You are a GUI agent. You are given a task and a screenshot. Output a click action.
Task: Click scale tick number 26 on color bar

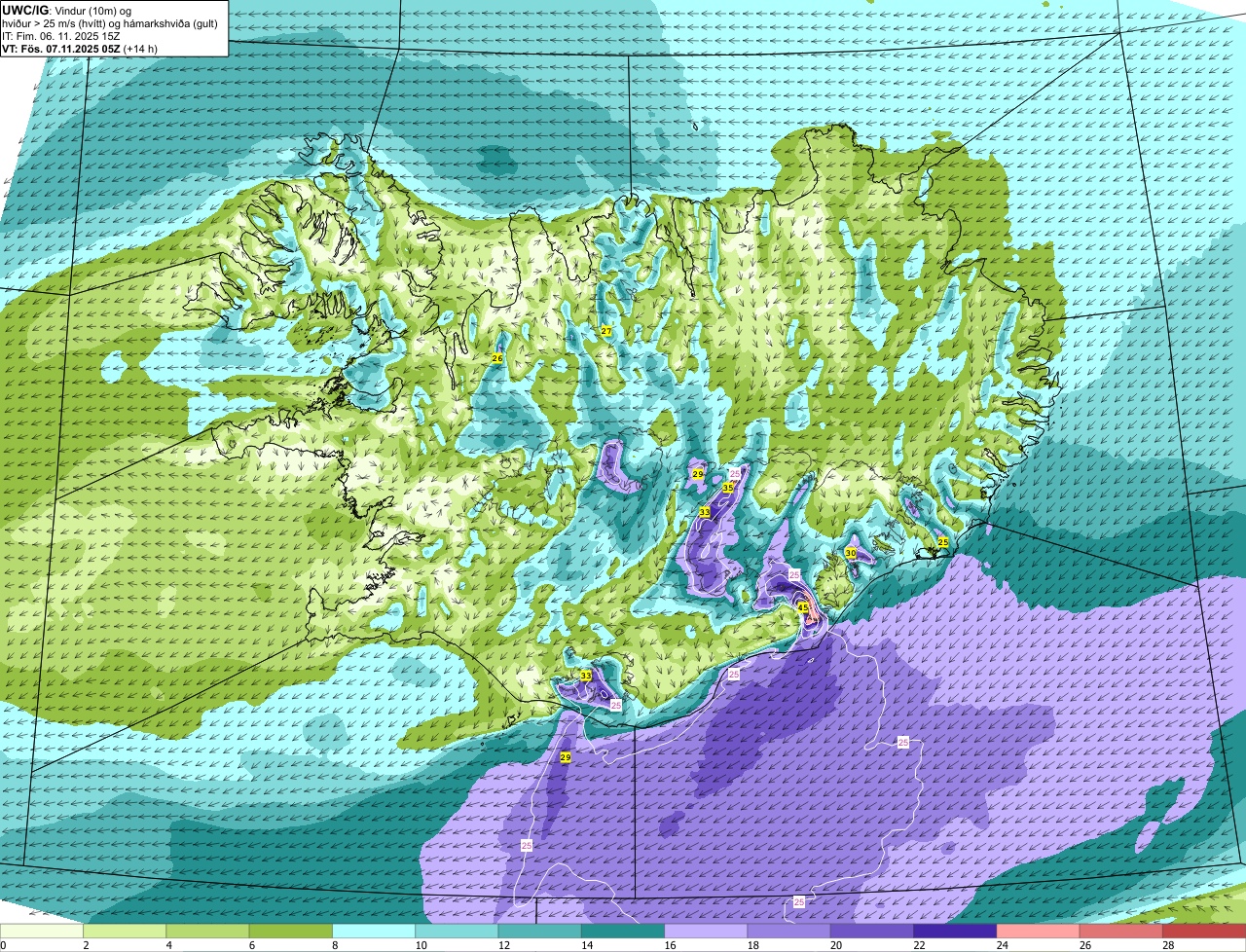point(1084,945)
